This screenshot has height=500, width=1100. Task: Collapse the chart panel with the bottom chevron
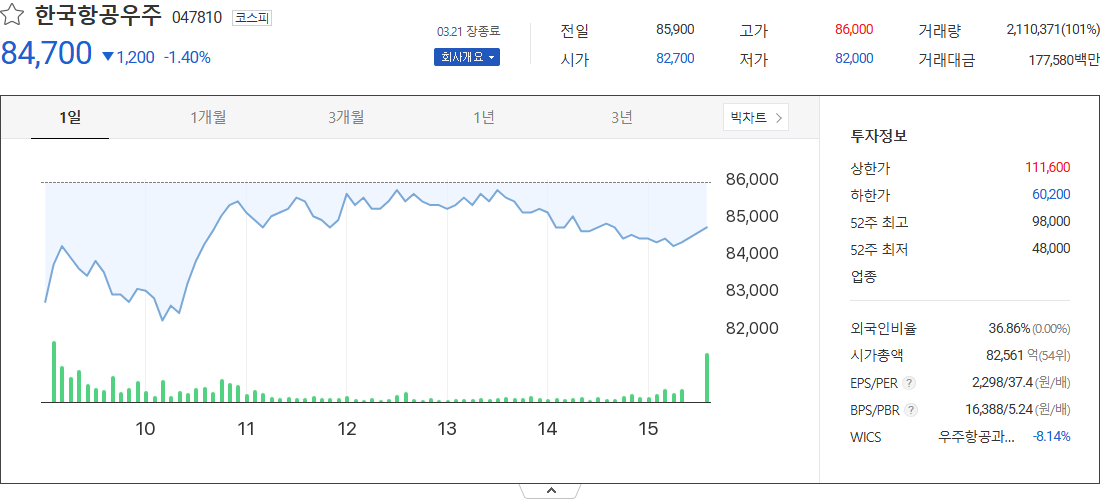551,491
